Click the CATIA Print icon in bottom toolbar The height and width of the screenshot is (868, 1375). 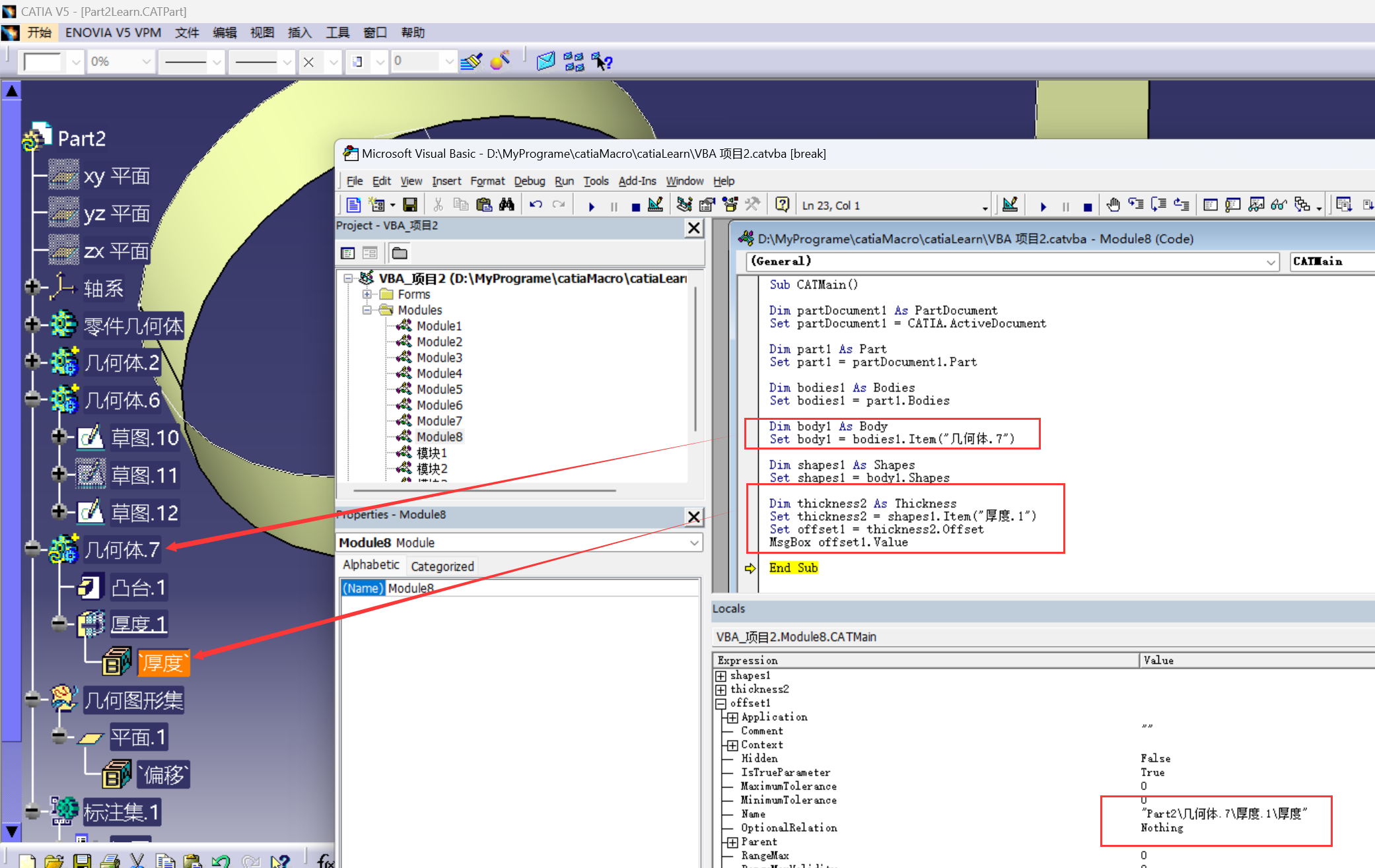(110, 860)
